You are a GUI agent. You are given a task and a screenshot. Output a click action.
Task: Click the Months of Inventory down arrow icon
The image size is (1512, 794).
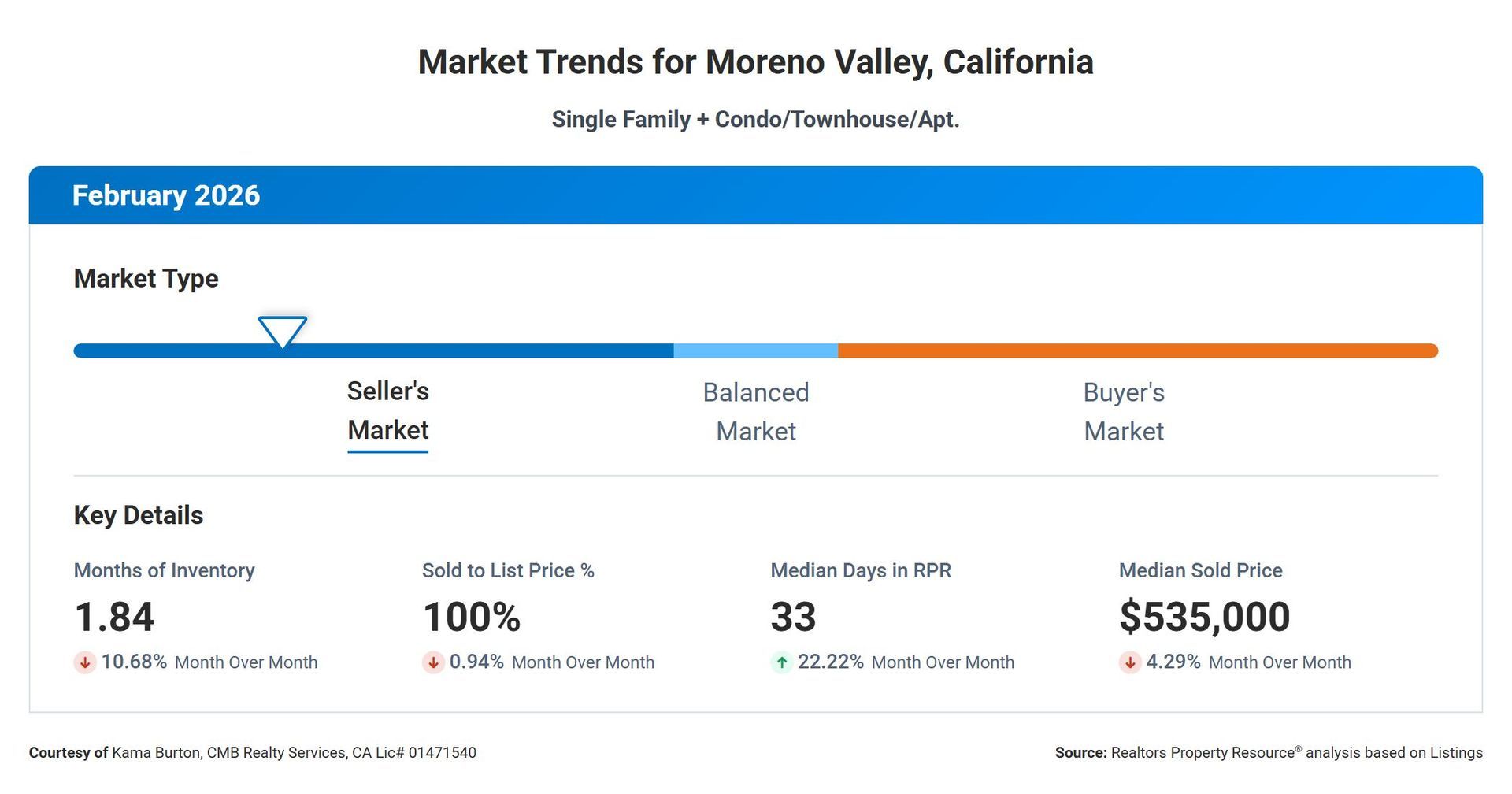(x=84, y=662)
